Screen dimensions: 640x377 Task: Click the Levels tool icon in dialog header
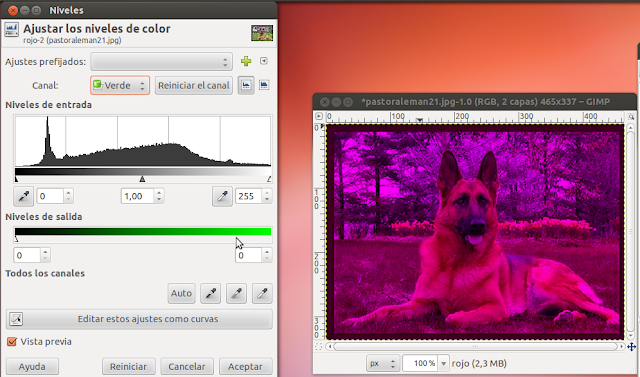11,30
